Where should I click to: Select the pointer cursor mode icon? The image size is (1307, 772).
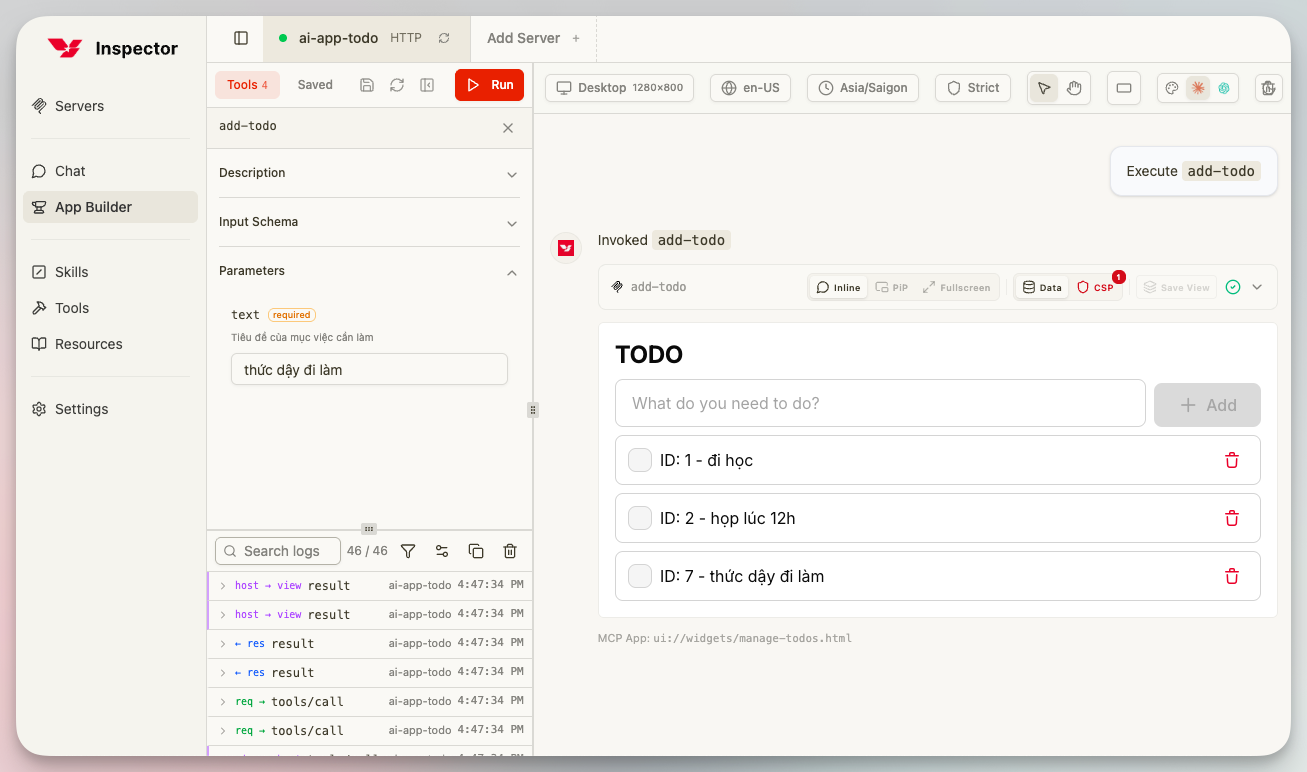point(1044,88)
